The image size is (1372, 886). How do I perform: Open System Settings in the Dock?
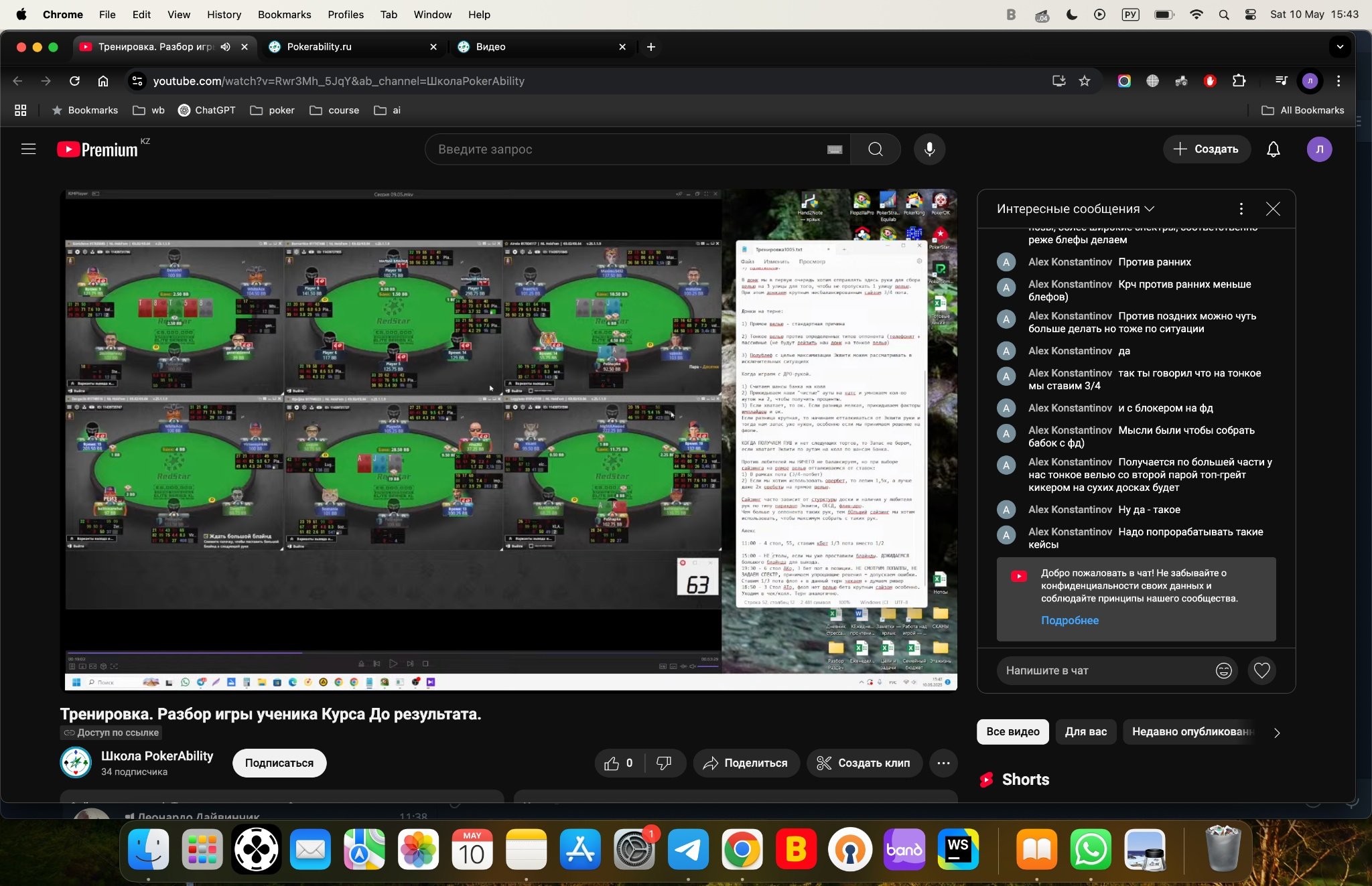tap(634, 849)
